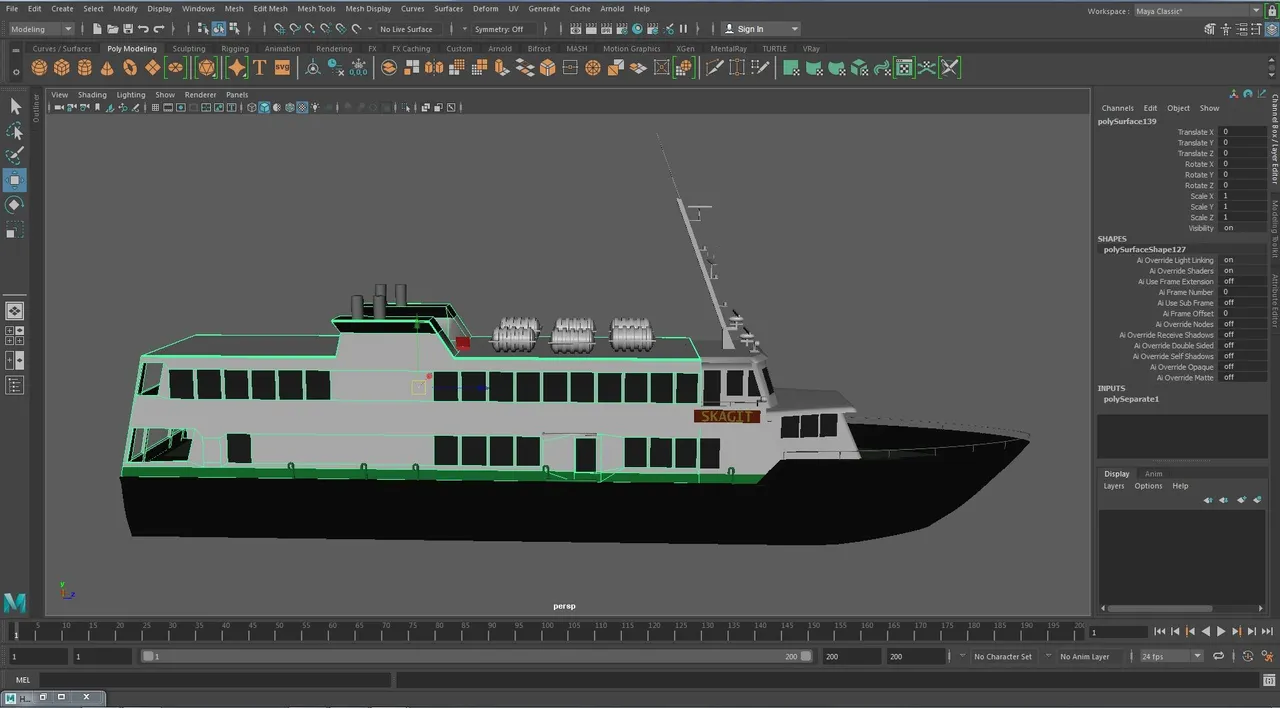The width and height of the screenshot is (1280, 708).
Task: Create polygon Type text with T icon
Action: (x=259, y=68)
